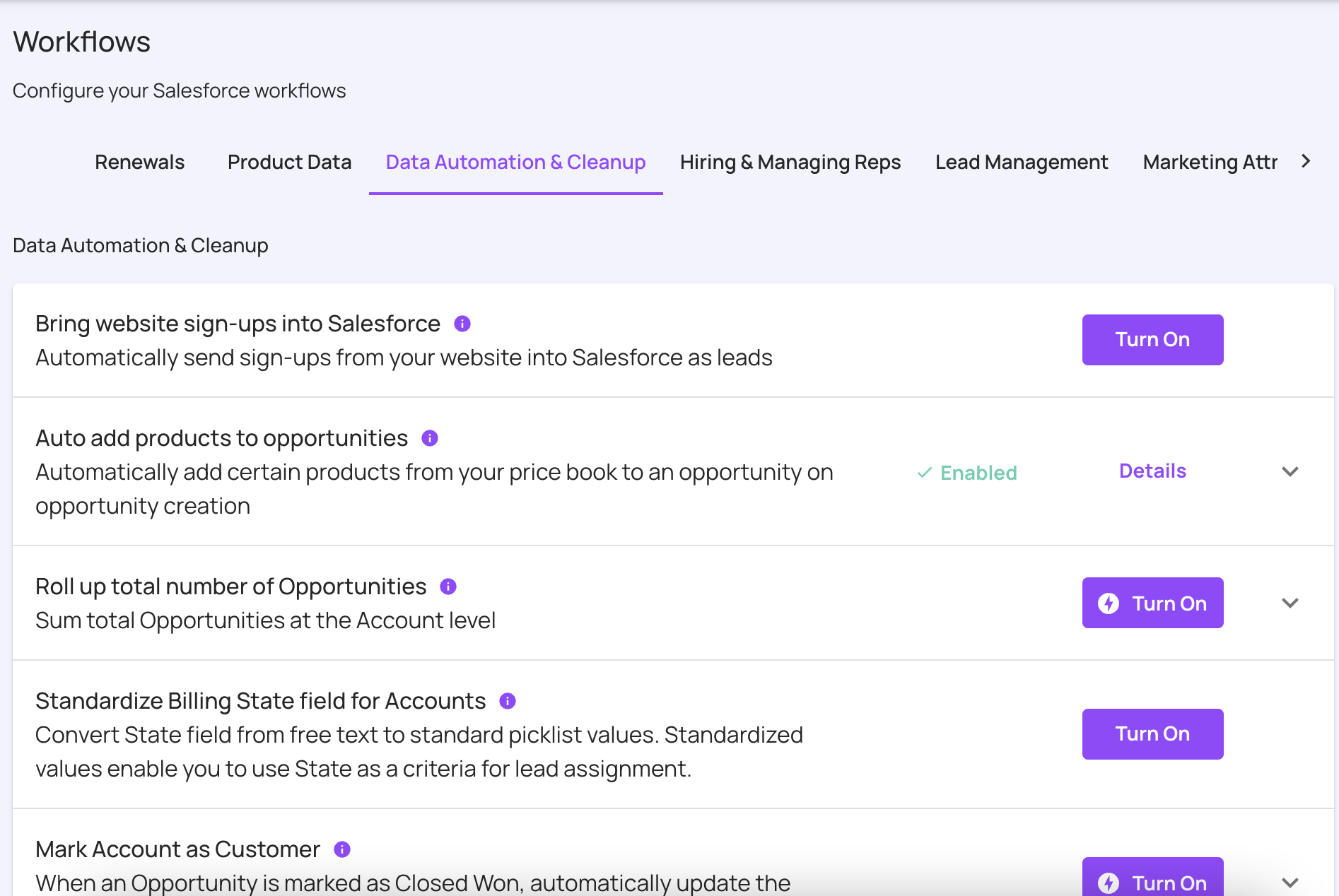The image size is (1339, 896).
Task: Open Details for Auto add products
Action: [x=1152, y=471]
